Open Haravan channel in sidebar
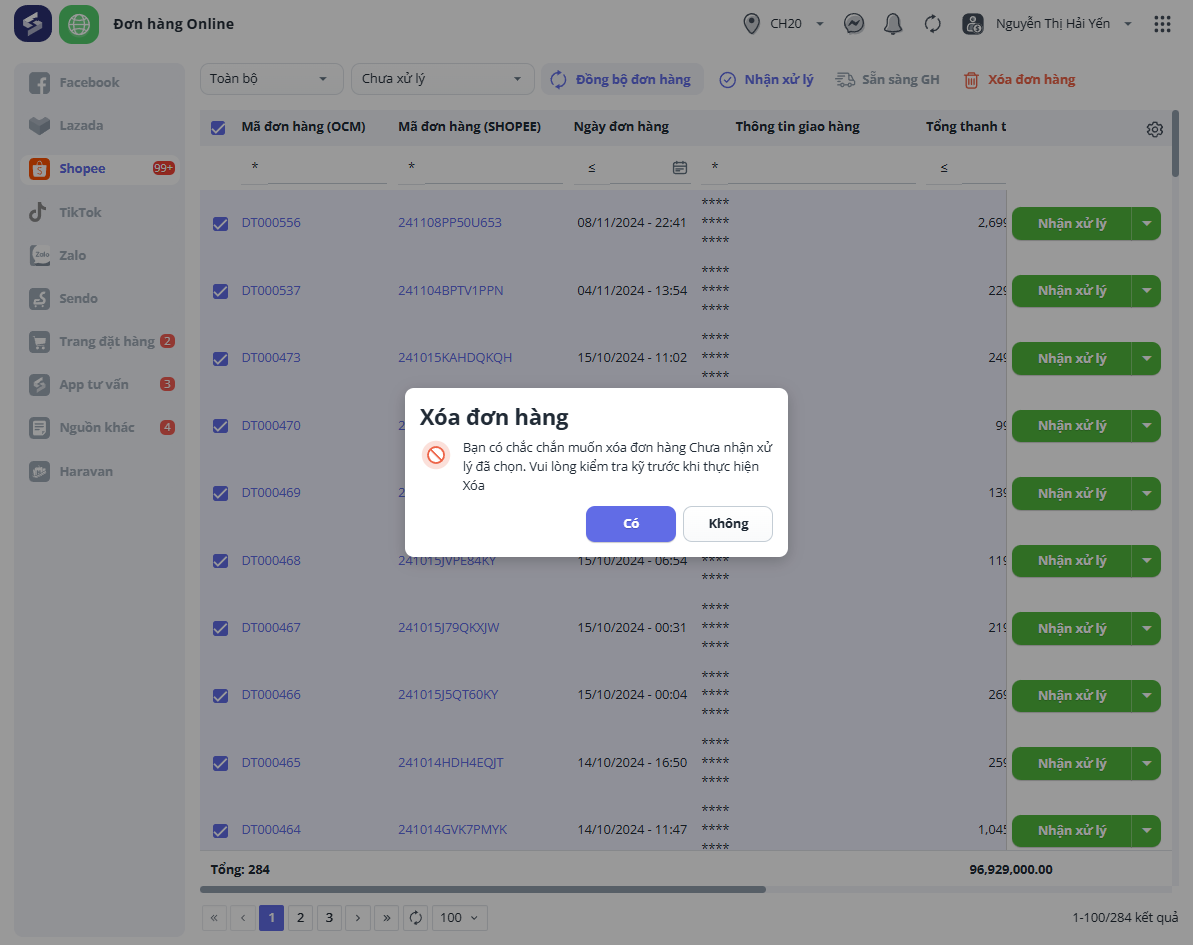1193x945 pixels. (100, 472)
